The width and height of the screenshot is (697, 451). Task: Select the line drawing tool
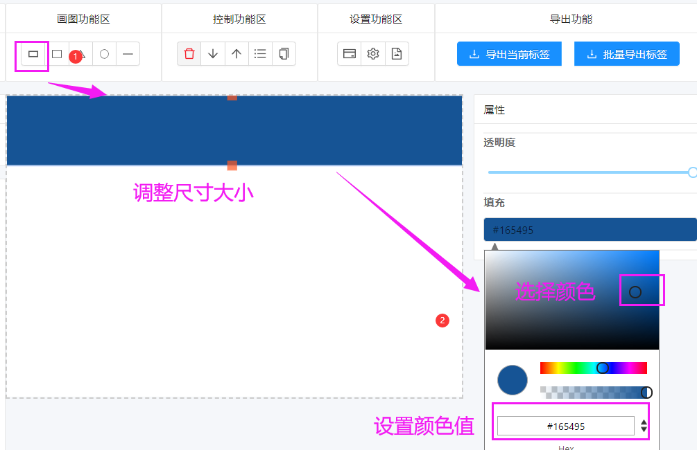(128, 54)
